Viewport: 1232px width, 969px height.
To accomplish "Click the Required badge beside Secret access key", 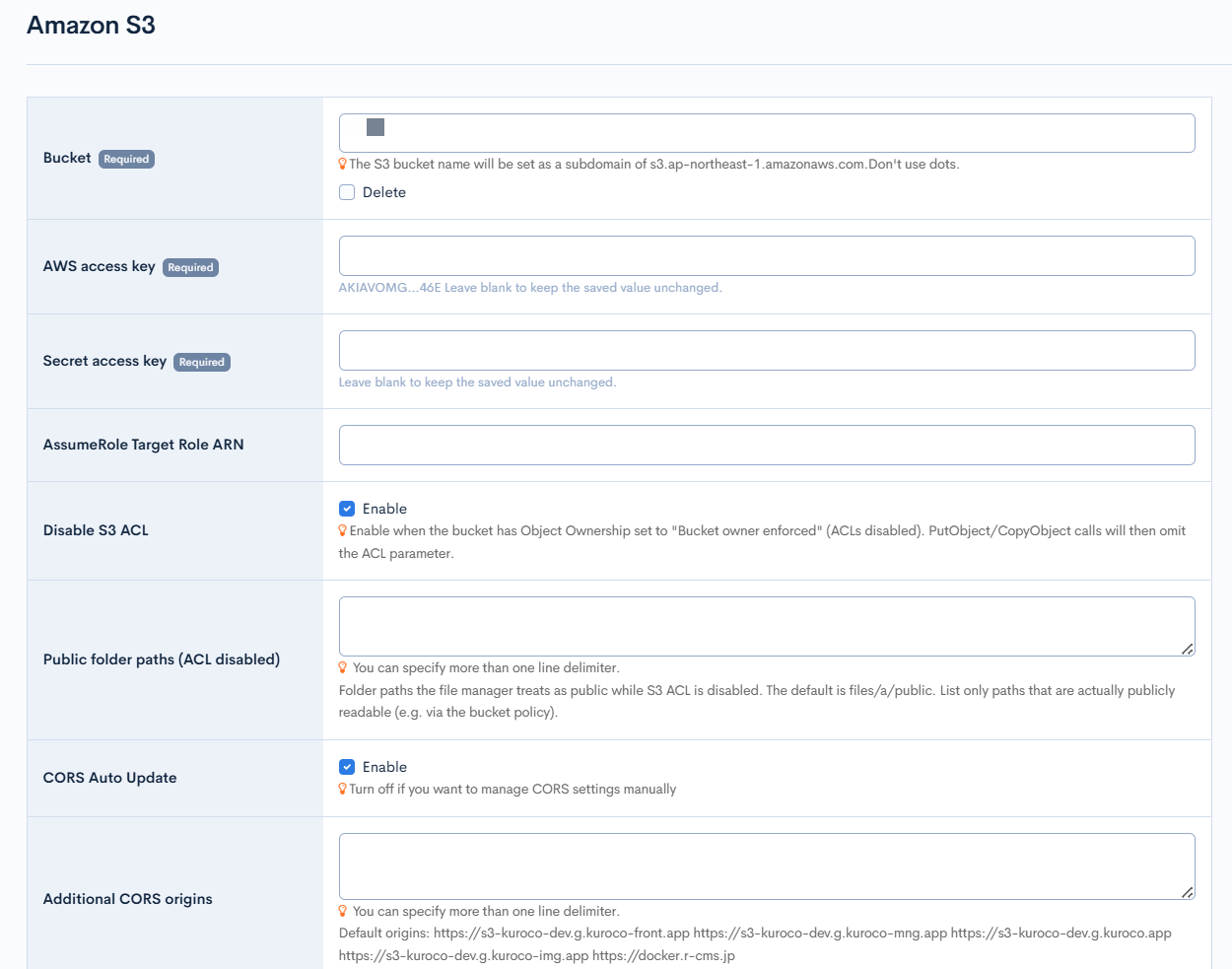I will point(202,362).
